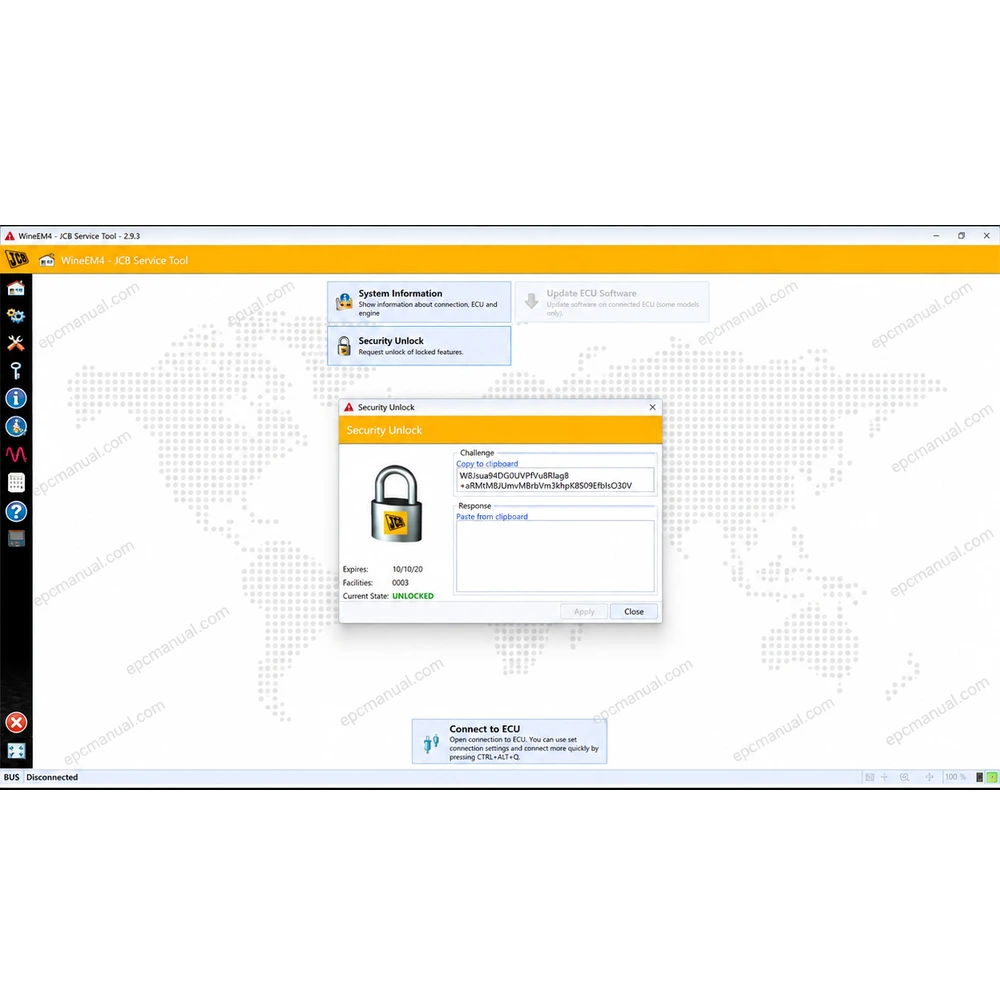
Task: Open the red waveform icon
Action: (x=16, y=454)
